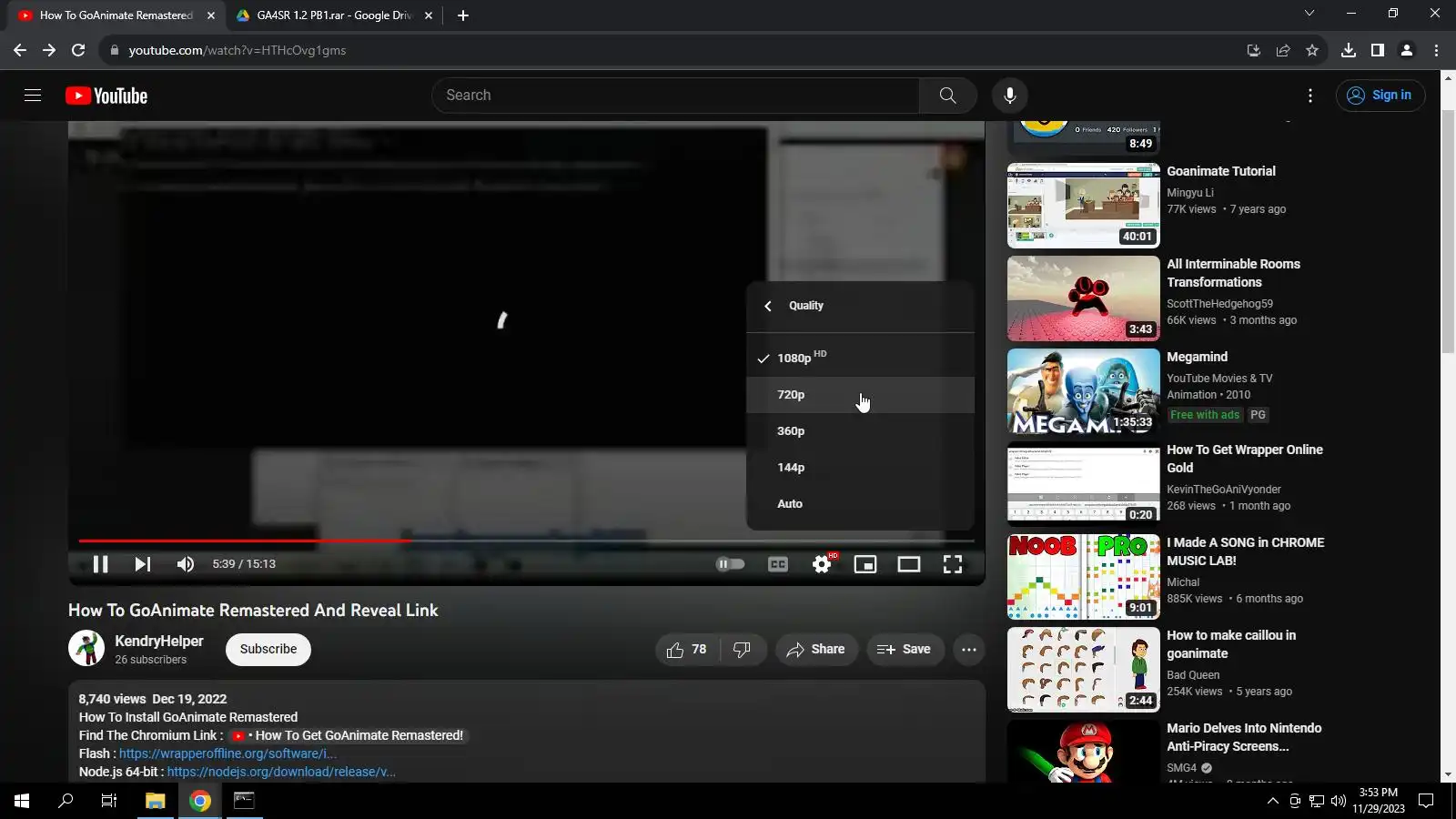This screenshot has height=819, width=1456.
Task: Open How To Get GoAnimate Remastered link
Action: 349,735
